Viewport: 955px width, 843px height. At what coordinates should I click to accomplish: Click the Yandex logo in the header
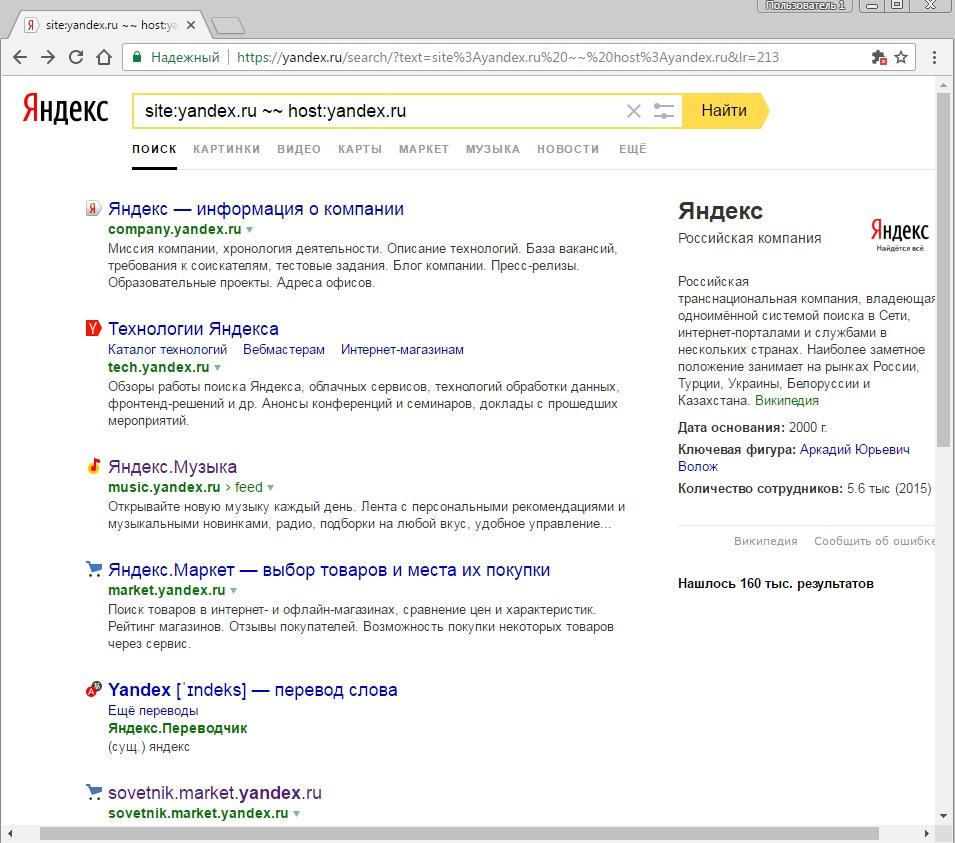(x=66, y=109)
